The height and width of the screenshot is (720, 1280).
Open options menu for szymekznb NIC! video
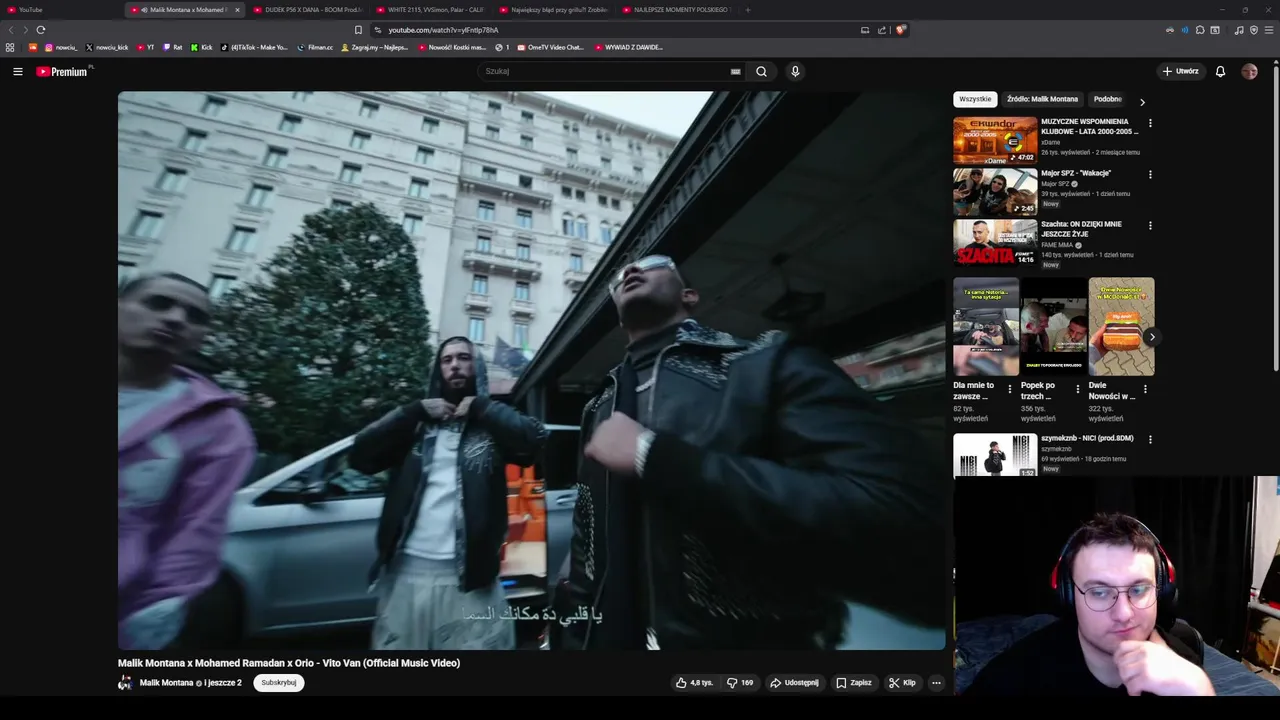click(x=1150, y=439)
